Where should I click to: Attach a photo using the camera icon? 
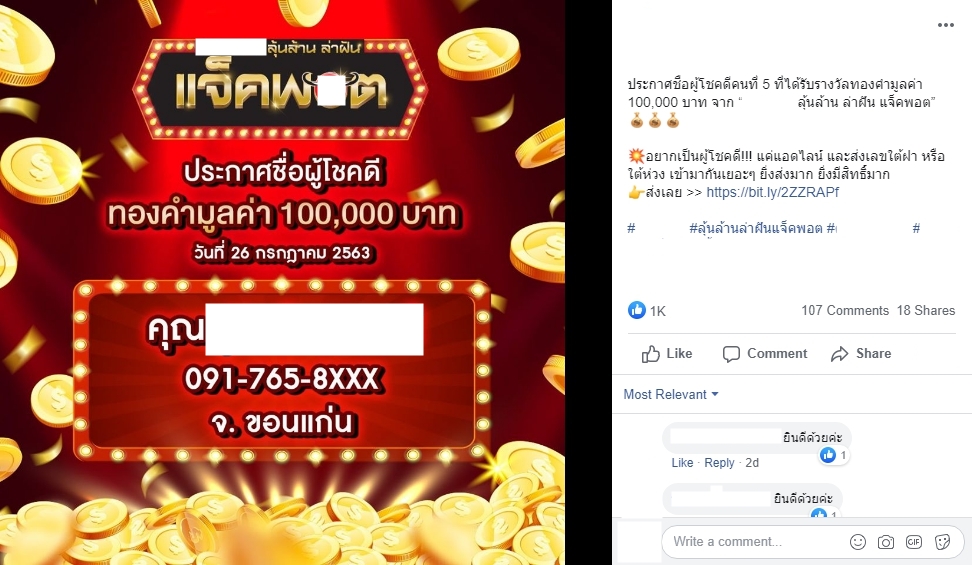click(886, 542)
